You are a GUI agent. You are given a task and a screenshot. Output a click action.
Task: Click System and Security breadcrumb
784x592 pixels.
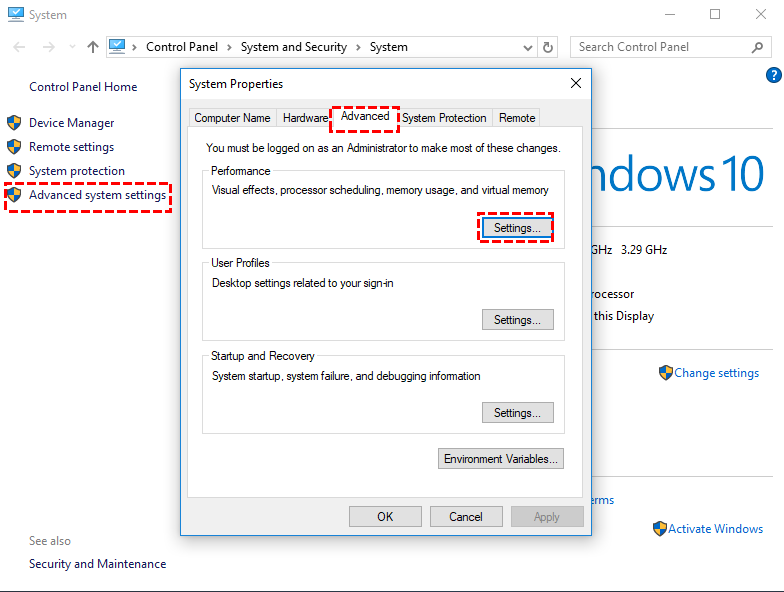[x=294, y=47]
